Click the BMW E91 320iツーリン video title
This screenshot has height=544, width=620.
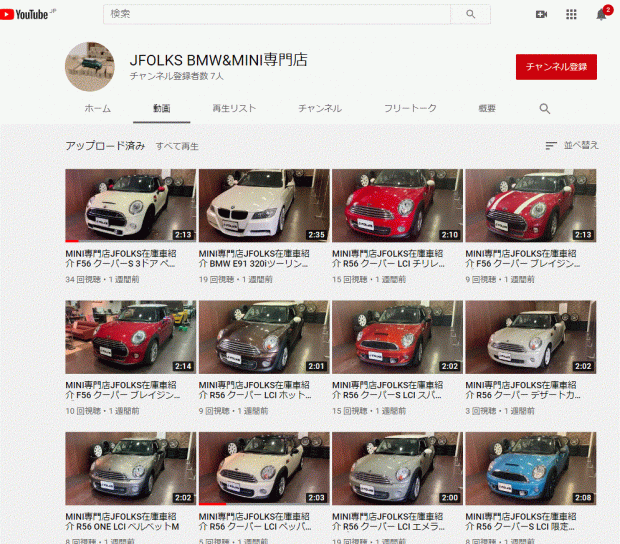pyautogui.click(x=254, y=259)
